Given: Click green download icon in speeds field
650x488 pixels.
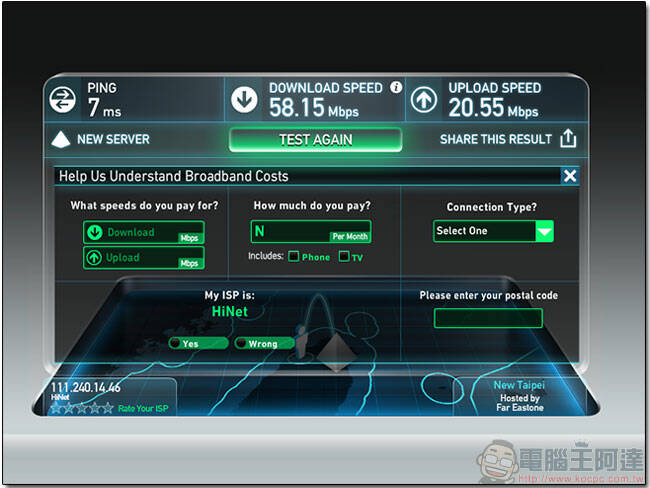Looking at the screenshot, I should [95, 232].
